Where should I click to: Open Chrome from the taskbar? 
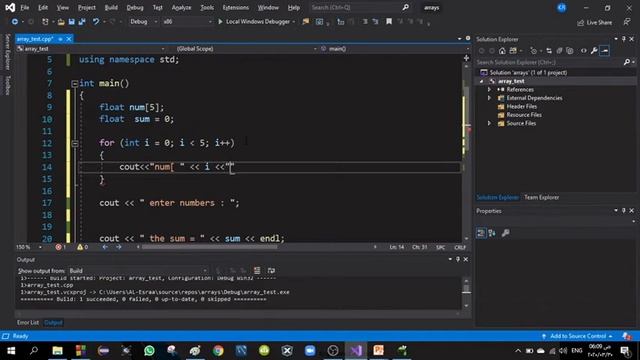(218, 351)
